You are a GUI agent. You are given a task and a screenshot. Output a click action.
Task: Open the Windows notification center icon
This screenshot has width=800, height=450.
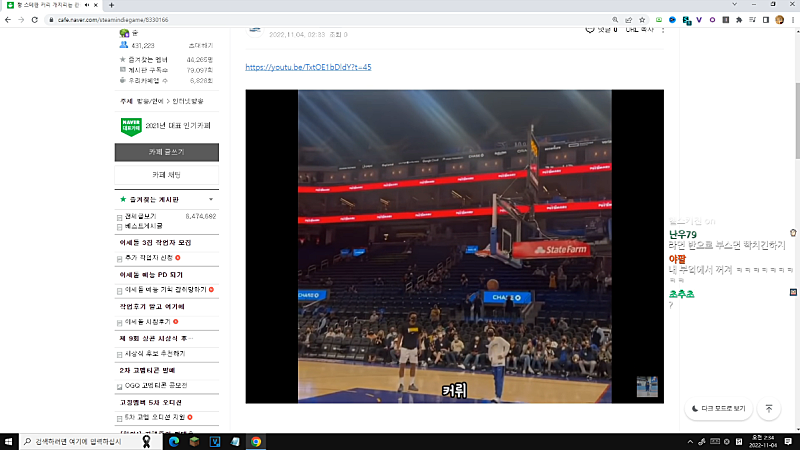pos(788,442)
